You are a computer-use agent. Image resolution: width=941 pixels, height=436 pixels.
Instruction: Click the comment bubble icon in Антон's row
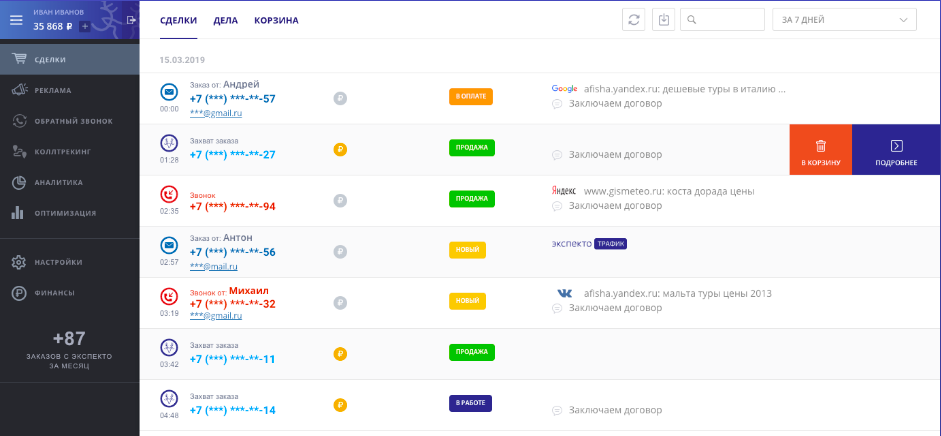pyautogui.click(x=557, y=257)
